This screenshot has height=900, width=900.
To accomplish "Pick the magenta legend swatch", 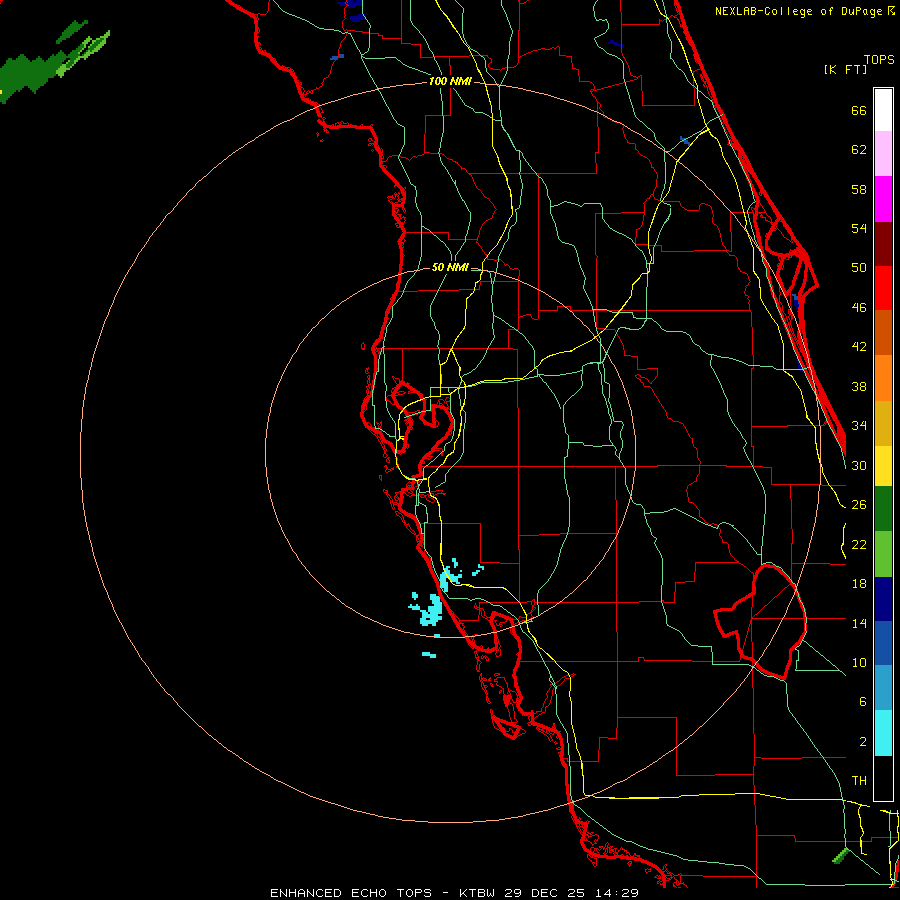I will click(x=883, y=199).
